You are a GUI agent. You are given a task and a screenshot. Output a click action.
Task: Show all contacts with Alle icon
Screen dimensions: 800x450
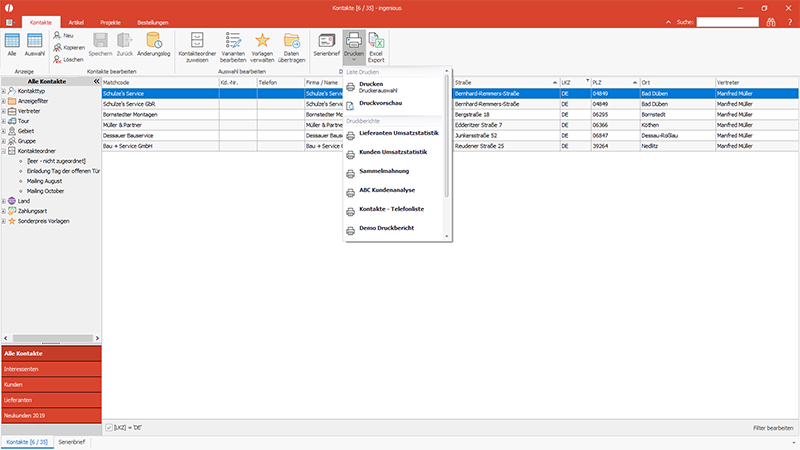coord(12,44)
